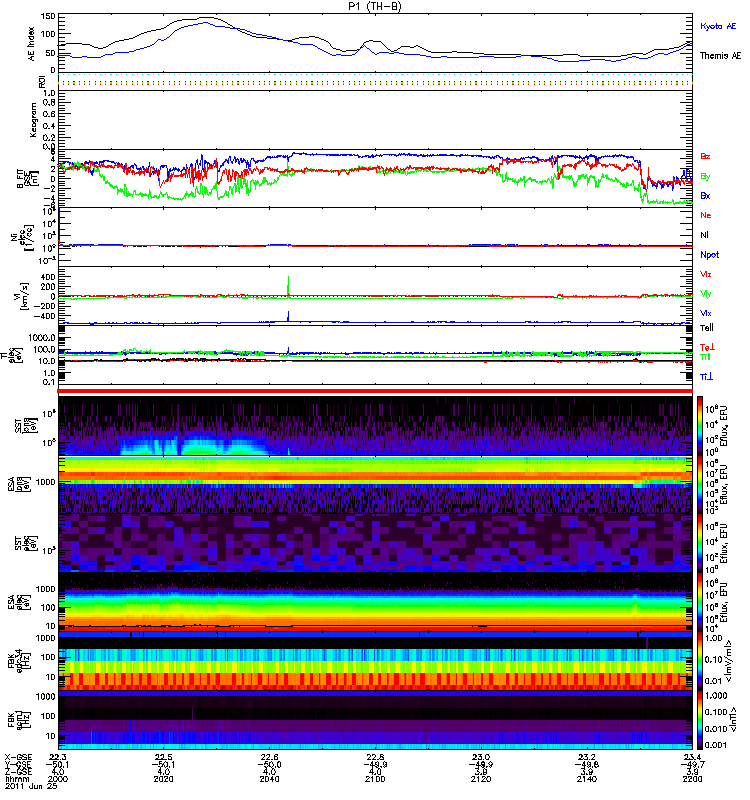Click the ESA electron spectrogram color bar
Viewport: 750px width, 800px height.
(x=700, y=603)
